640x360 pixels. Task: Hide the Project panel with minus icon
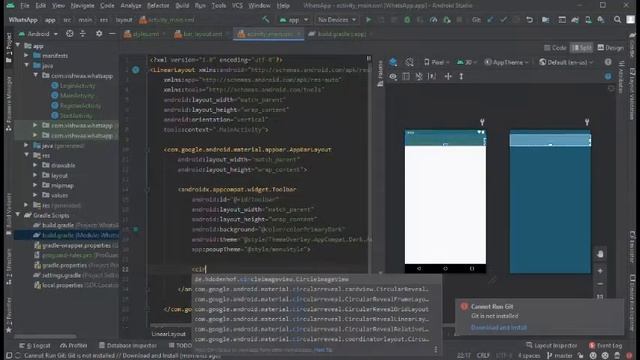coord(112,34)
